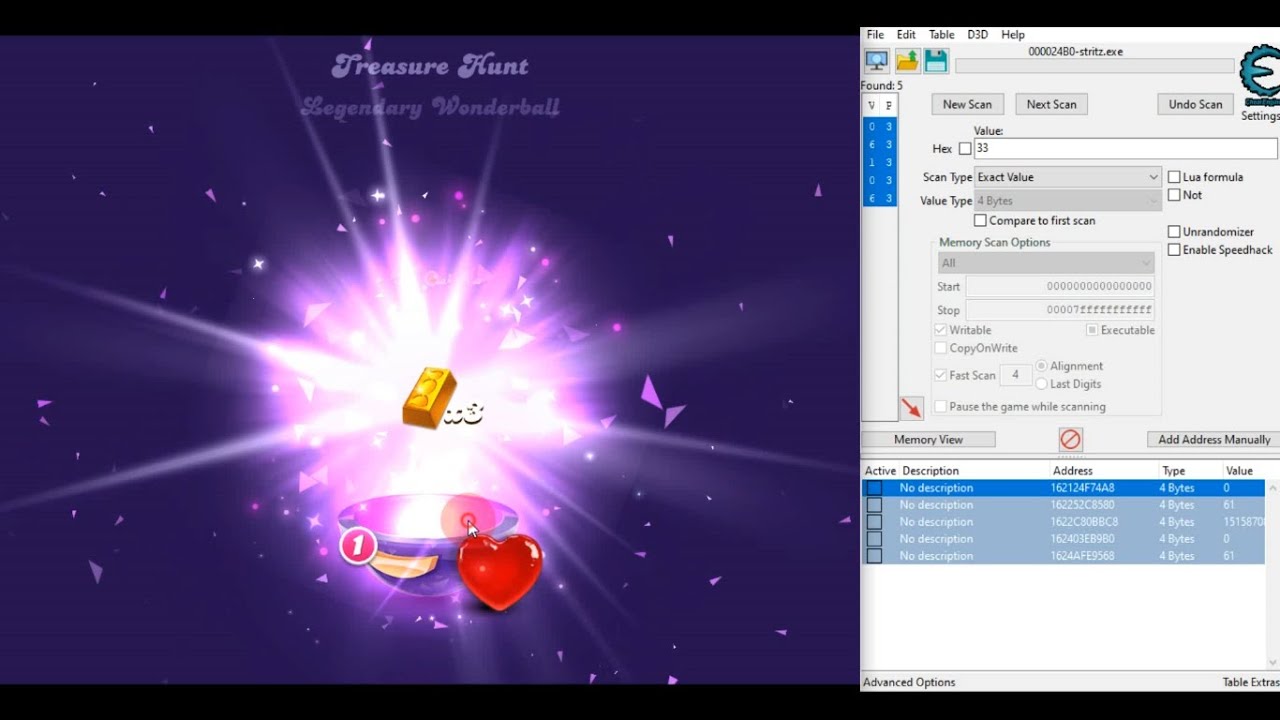Image resolution: width=1280 pixels, height=720 pixels.
Task: Save the table with floppy icon
Action: (936, 61)
